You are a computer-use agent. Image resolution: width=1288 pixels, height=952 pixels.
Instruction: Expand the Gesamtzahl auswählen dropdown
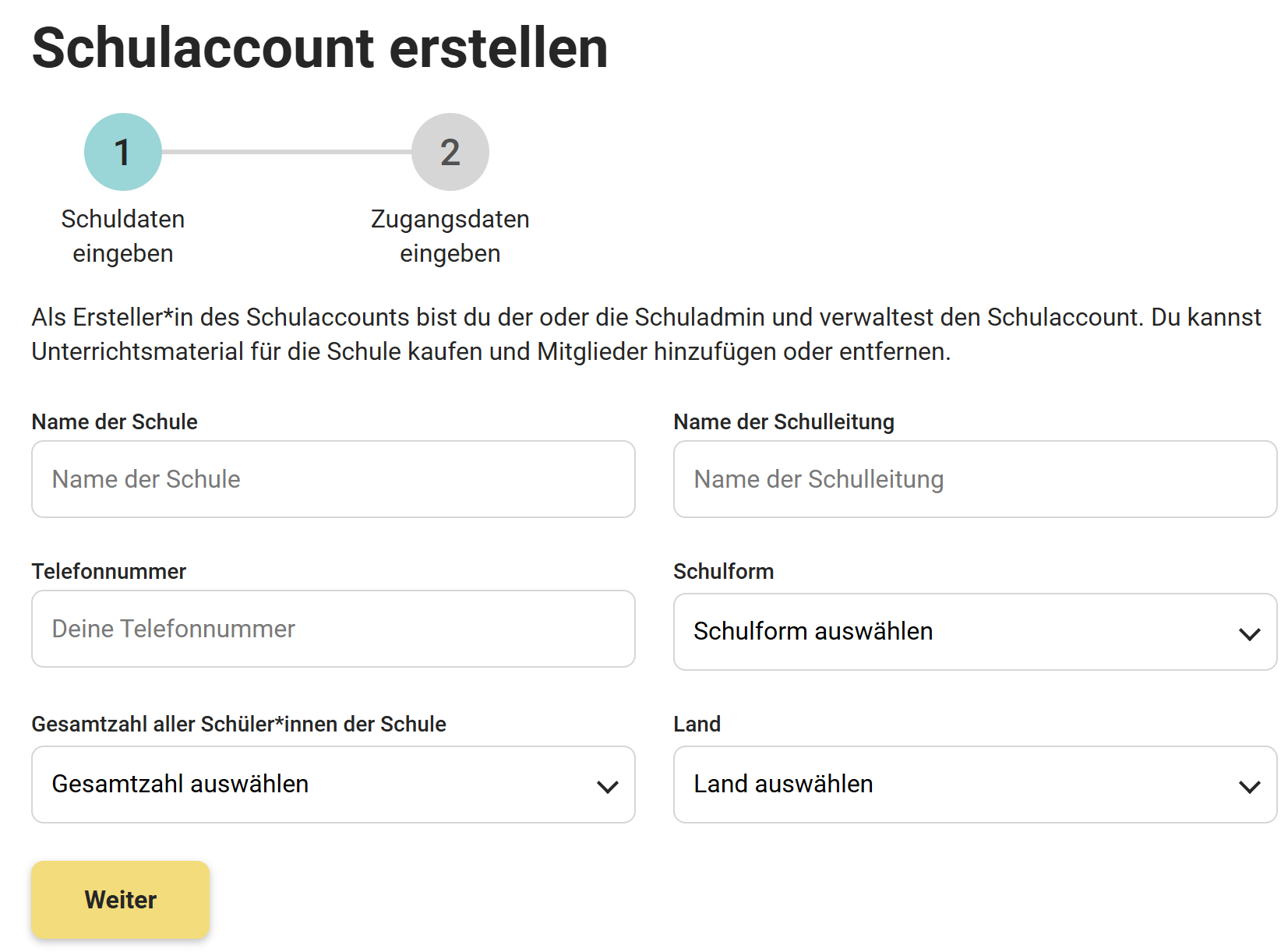tap(333, 785)
